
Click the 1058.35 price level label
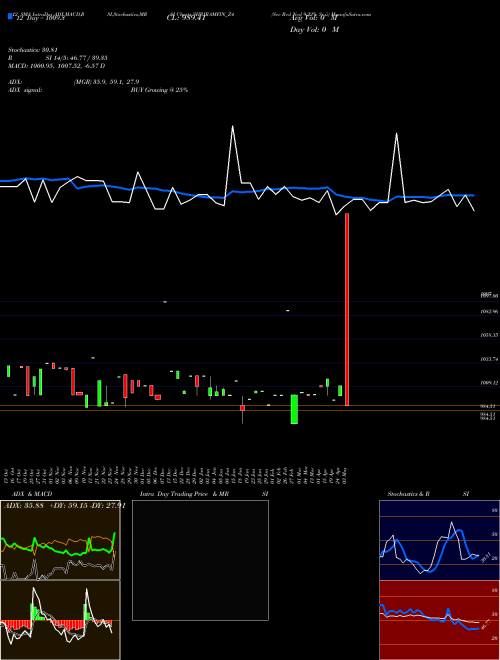(489, 335)
